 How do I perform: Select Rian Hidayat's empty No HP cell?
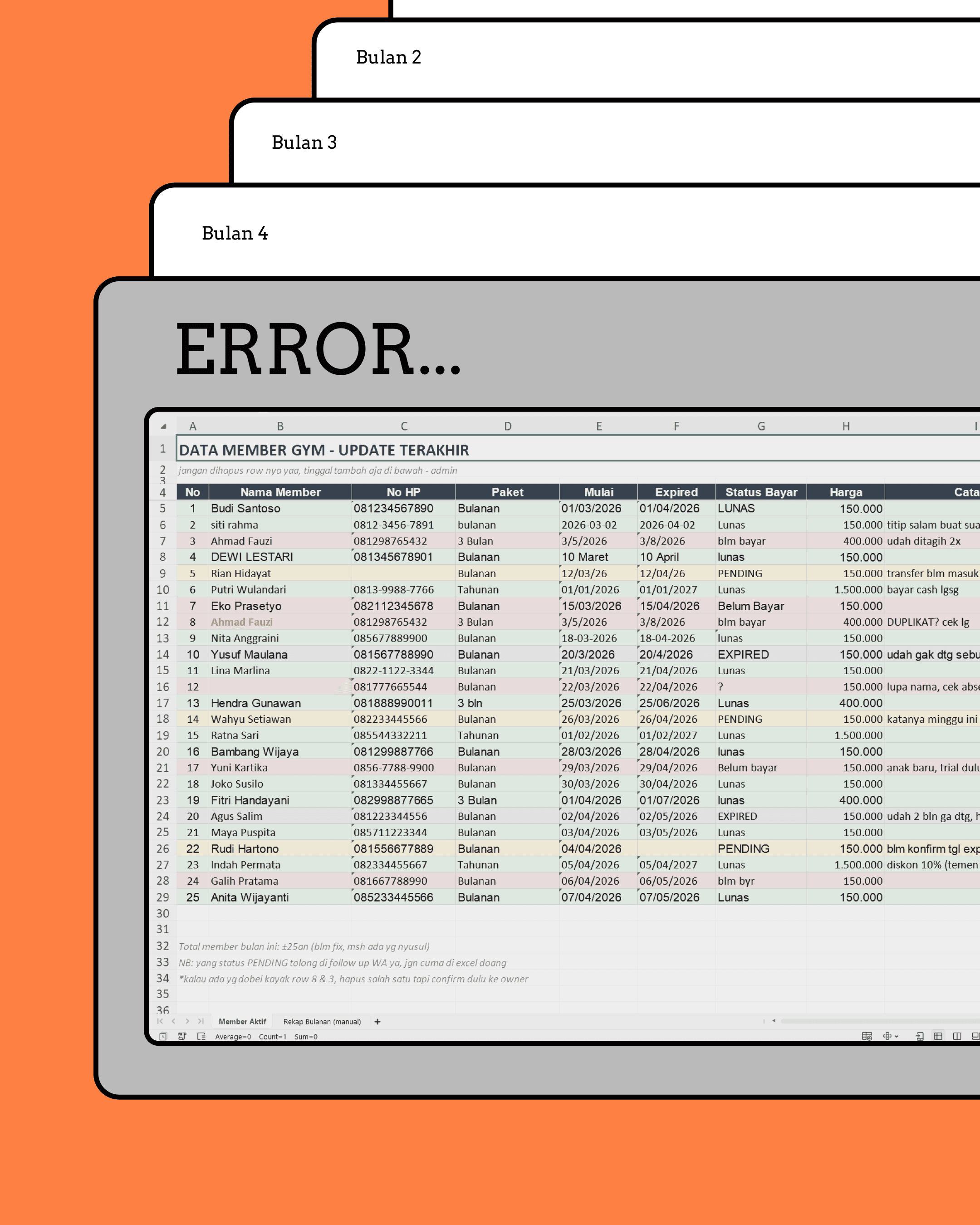[x=404, y=573]
